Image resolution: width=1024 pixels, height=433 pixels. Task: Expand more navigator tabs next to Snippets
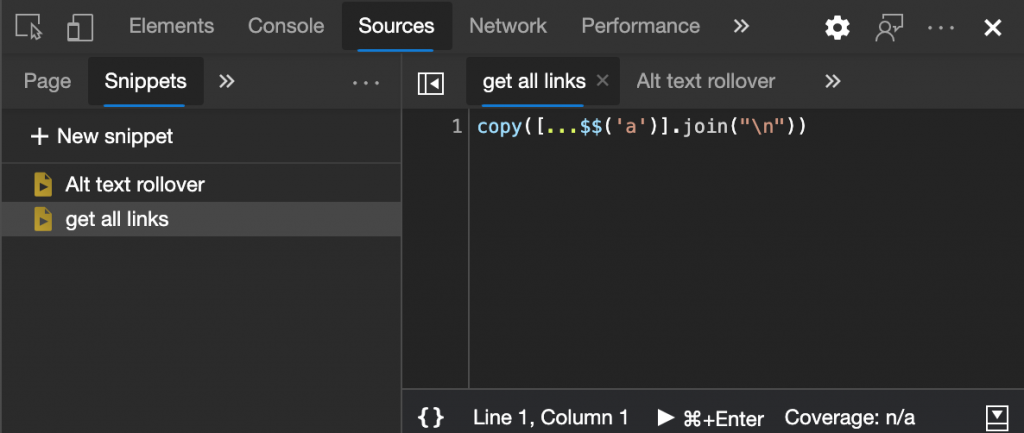pyautogui.click(x=227, y=81)
